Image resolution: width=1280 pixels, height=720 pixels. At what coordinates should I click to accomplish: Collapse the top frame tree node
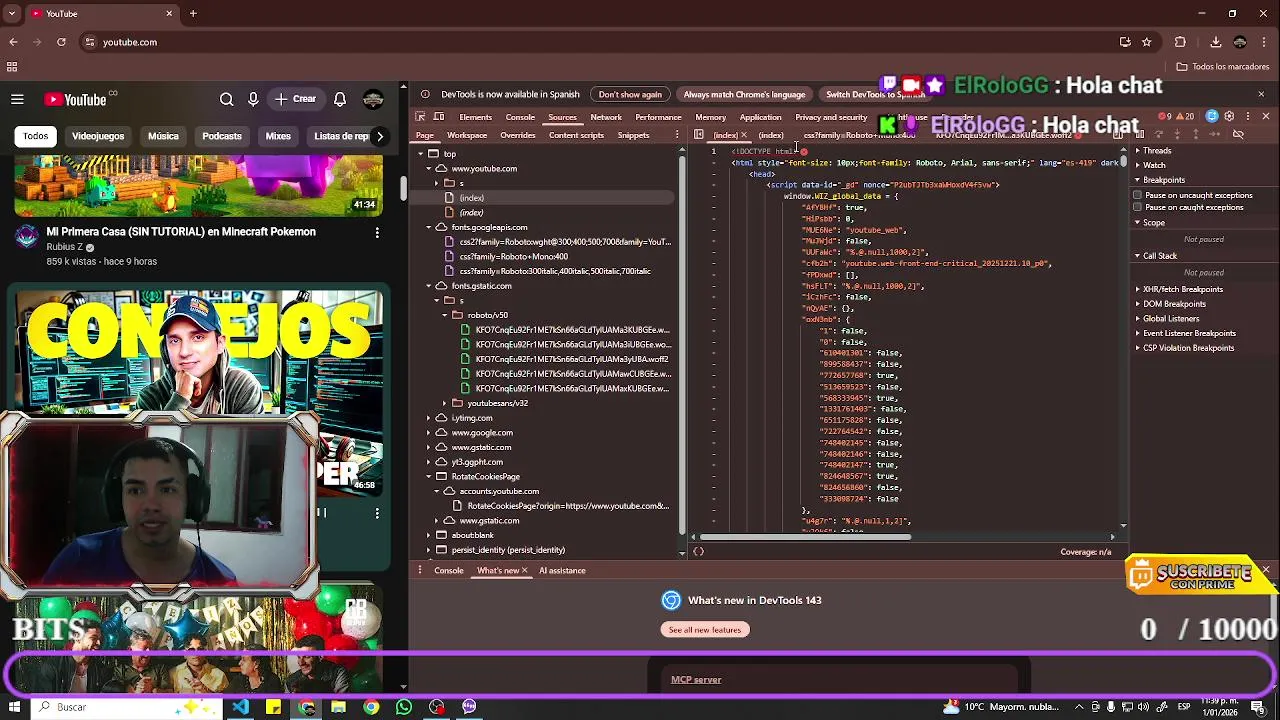click(x=420, y=154)
